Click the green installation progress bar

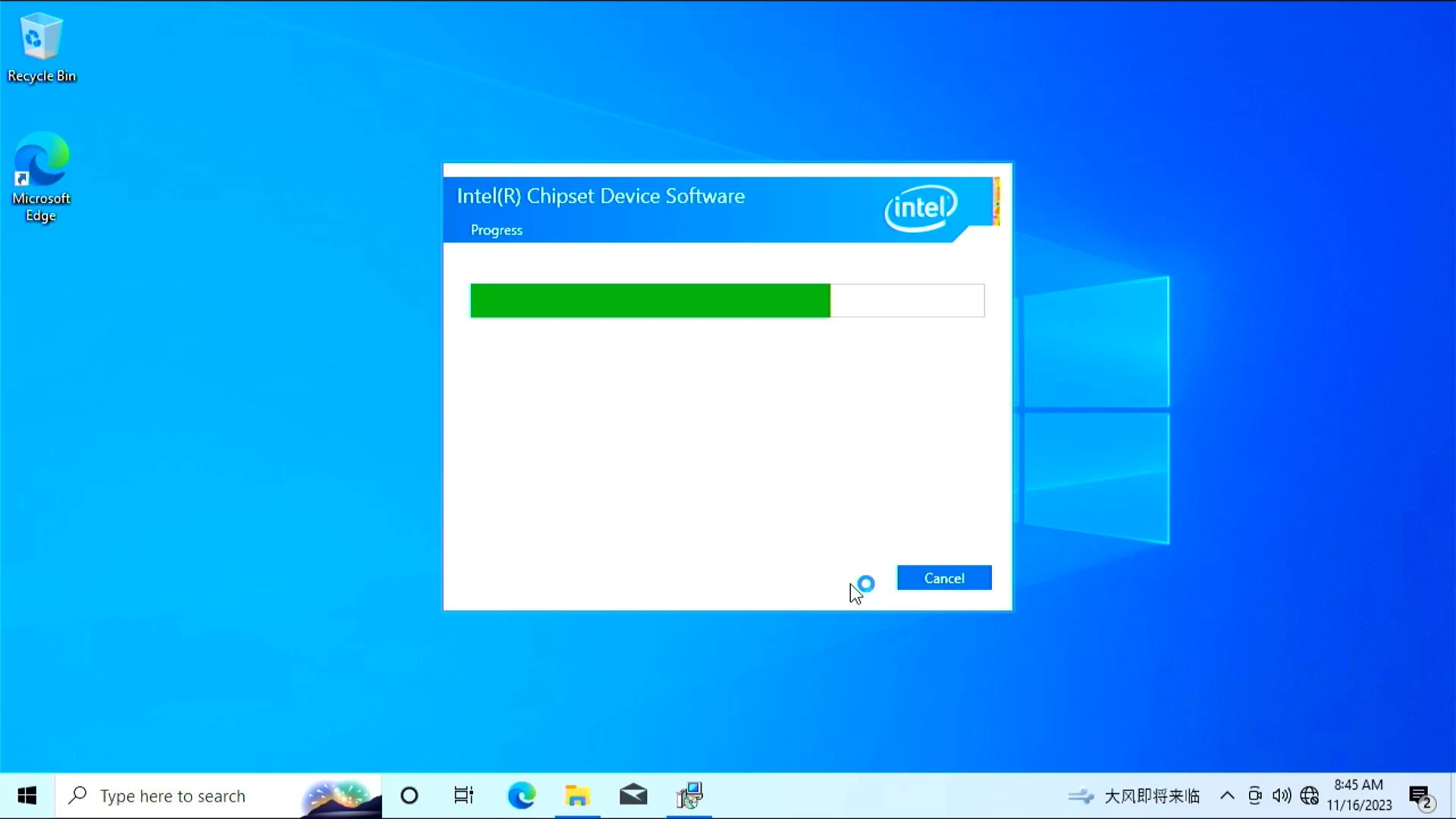pyautogui.click(x=727, y=300)
